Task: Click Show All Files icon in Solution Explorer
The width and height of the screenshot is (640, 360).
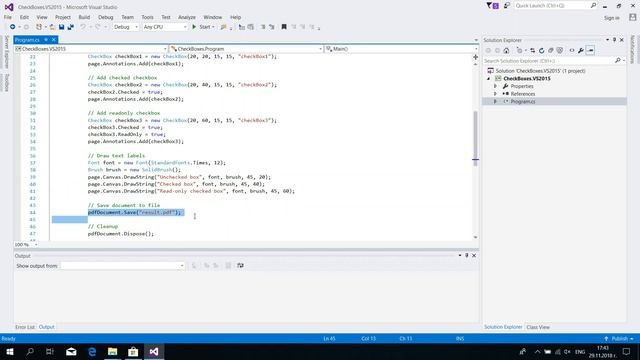Action: click(x=560, y=50)
